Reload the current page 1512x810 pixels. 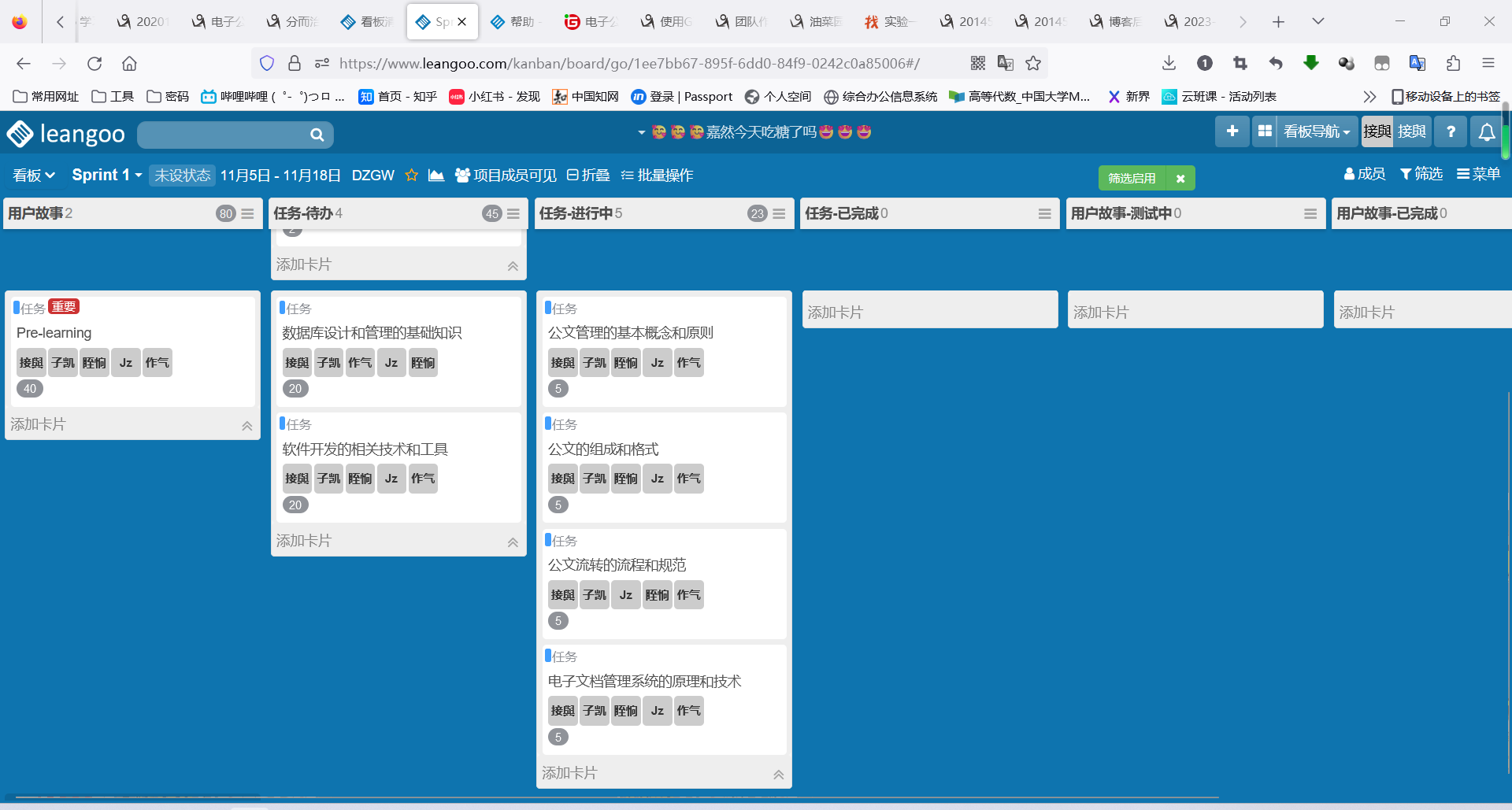click(x=94, y=63)
